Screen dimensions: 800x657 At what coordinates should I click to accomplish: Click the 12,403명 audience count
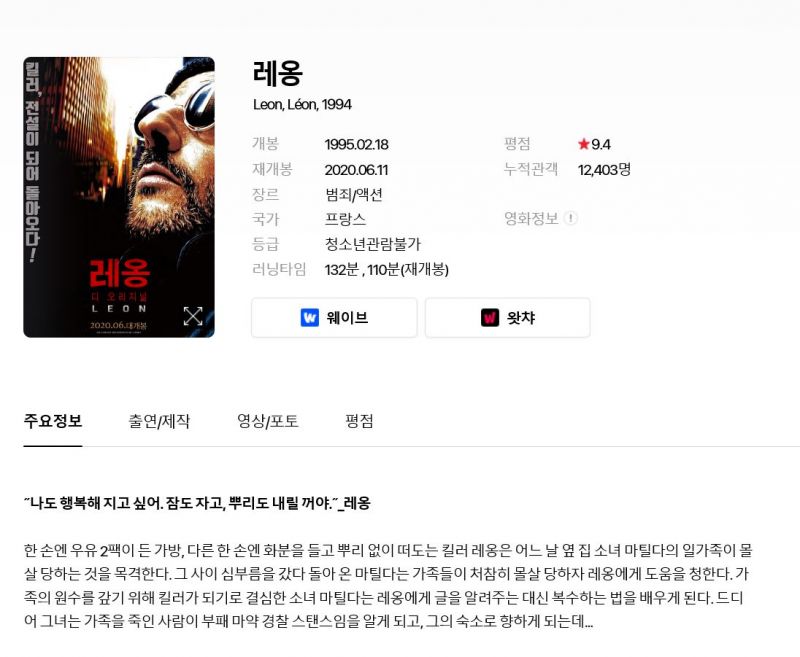click(604, 170)
